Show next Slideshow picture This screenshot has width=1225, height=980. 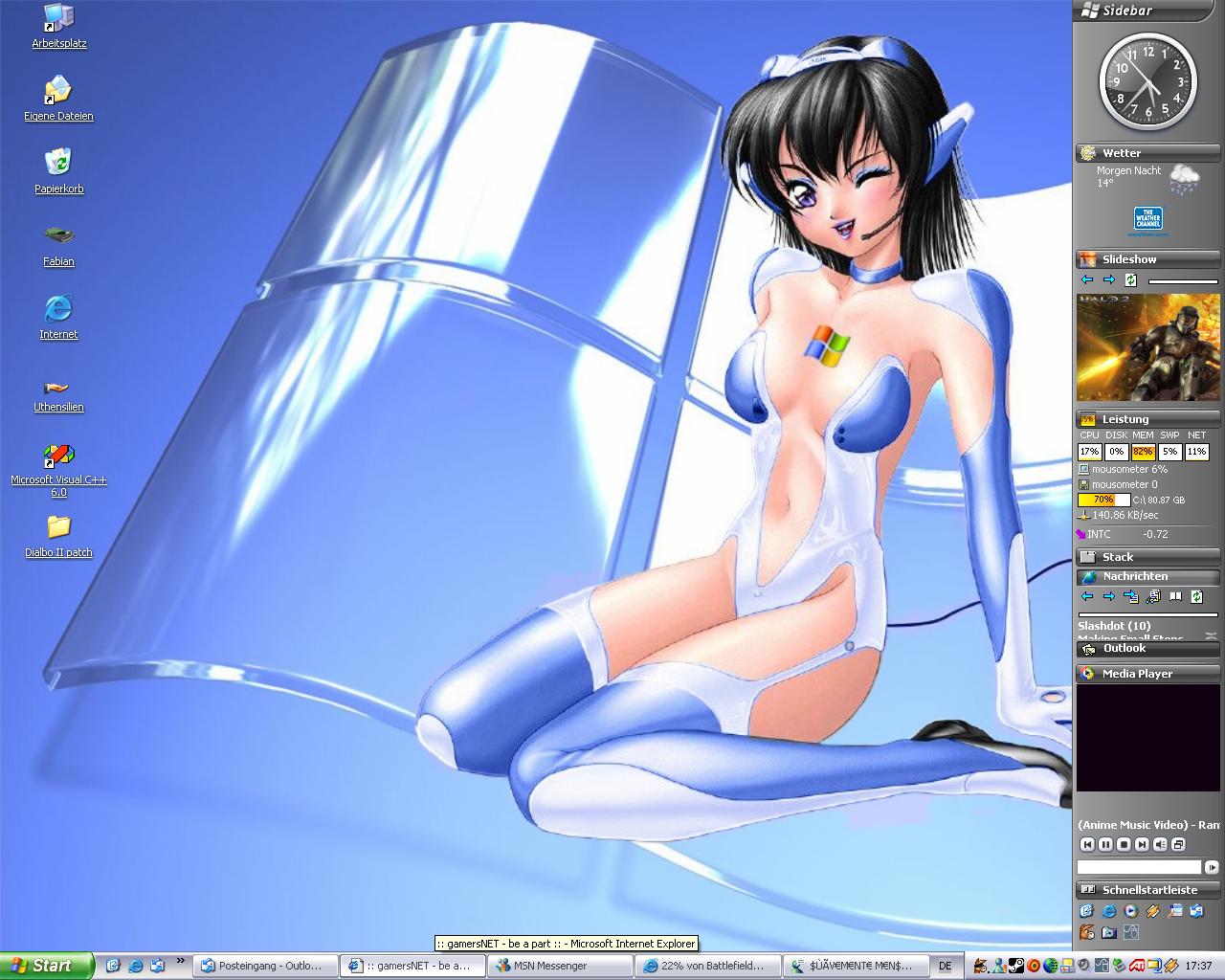(1108, 279)
